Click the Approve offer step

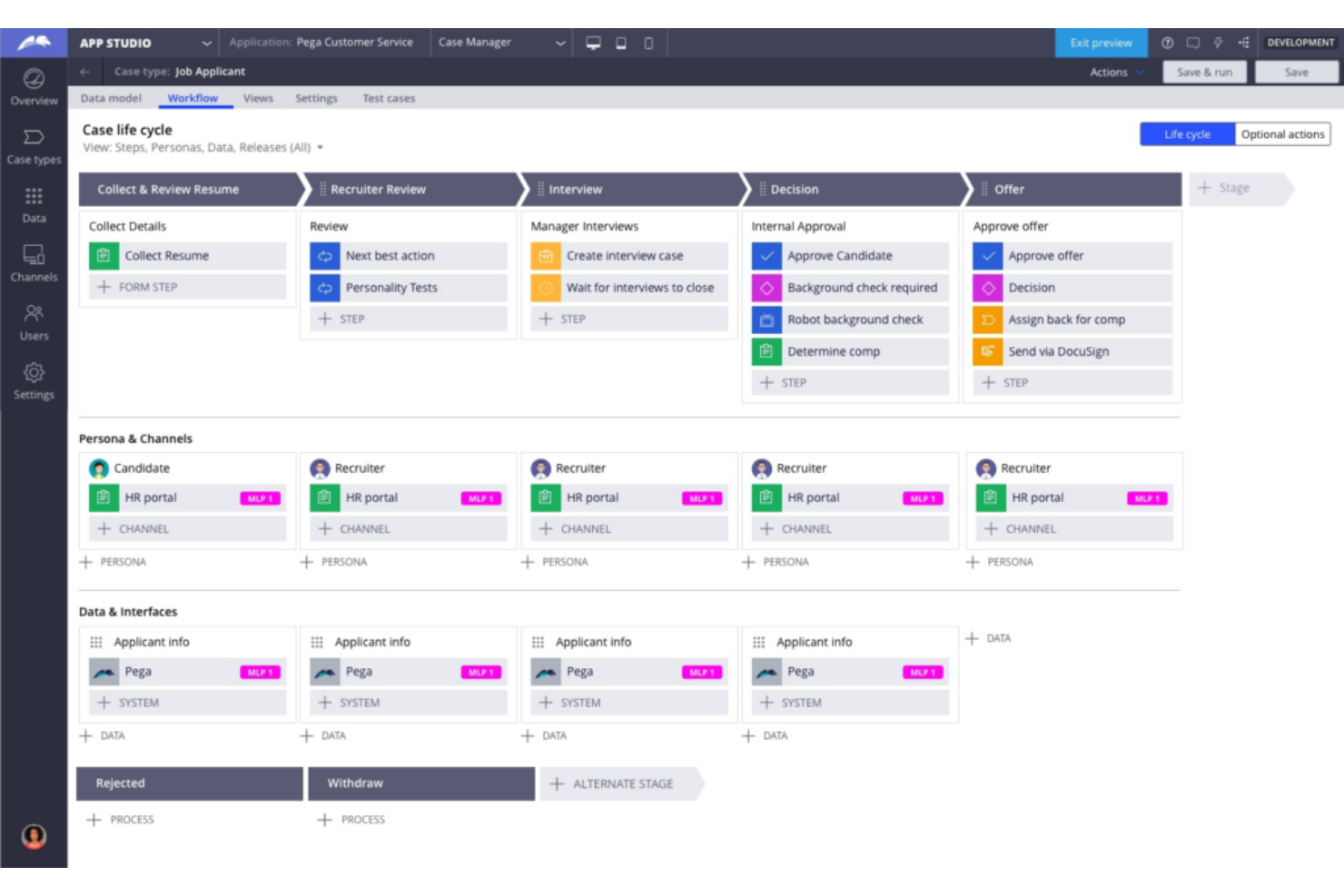pyautogui.click(x=1072, y=256)
